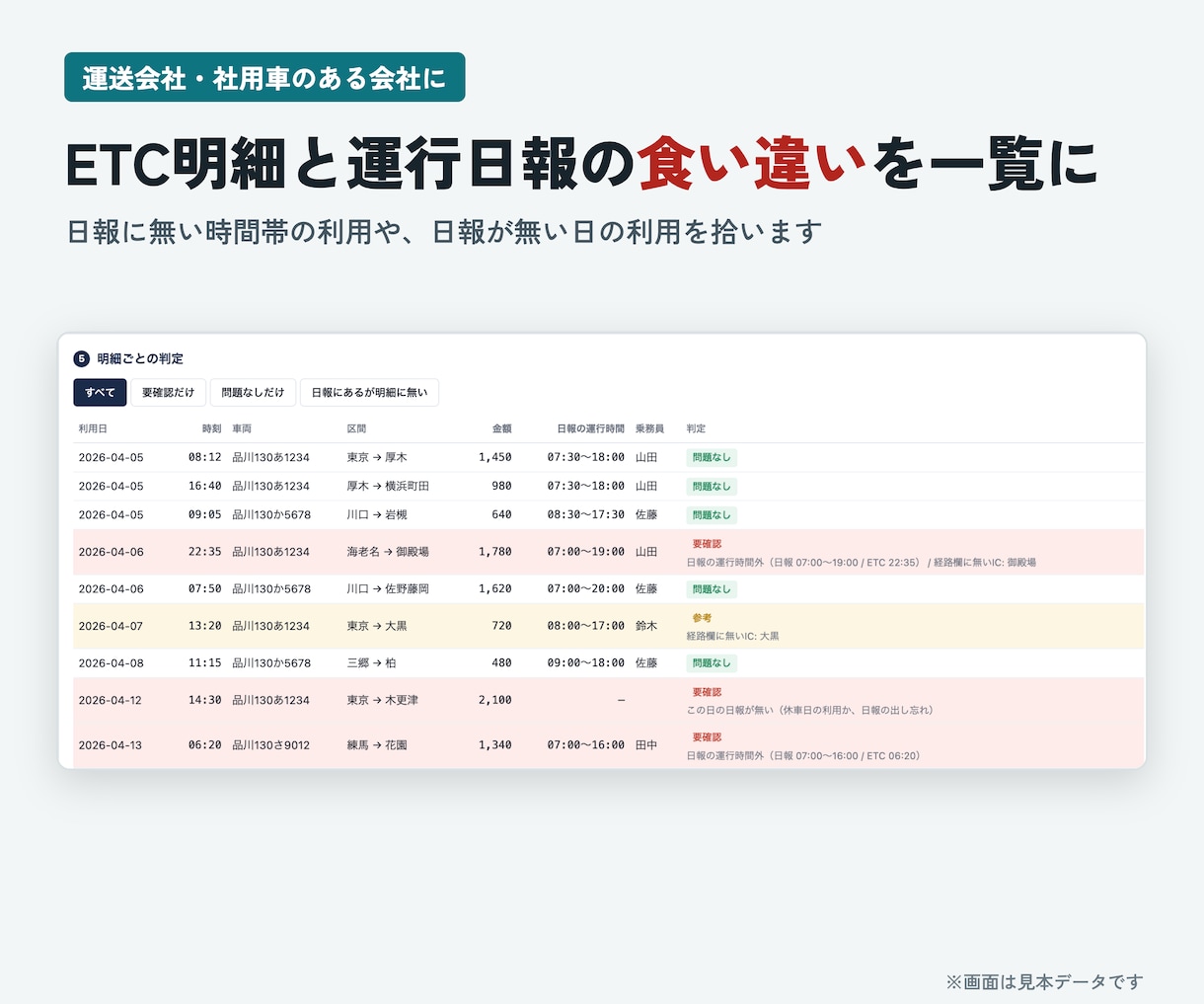1204x1004 pixels.
Task: Click amount 2,100
Action: coord(495,700)
